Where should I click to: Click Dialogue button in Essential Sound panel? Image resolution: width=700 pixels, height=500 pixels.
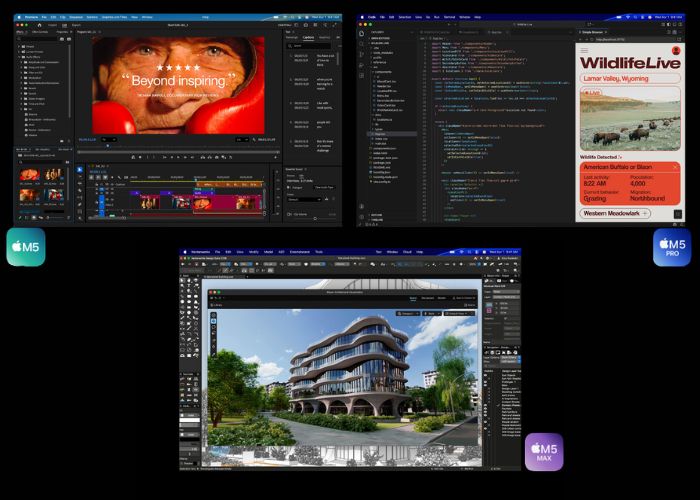[297, 188]
